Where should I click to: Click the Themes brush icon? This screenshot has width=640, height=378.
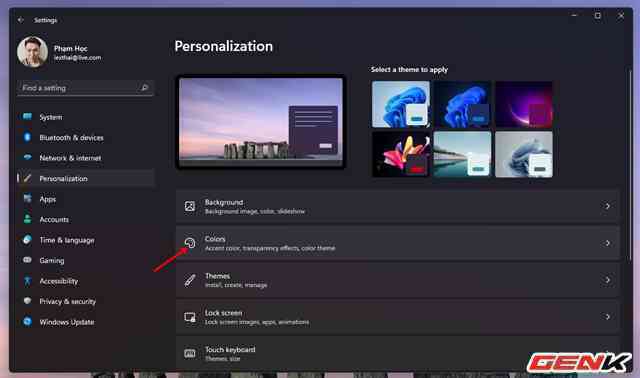coord(189,280)
